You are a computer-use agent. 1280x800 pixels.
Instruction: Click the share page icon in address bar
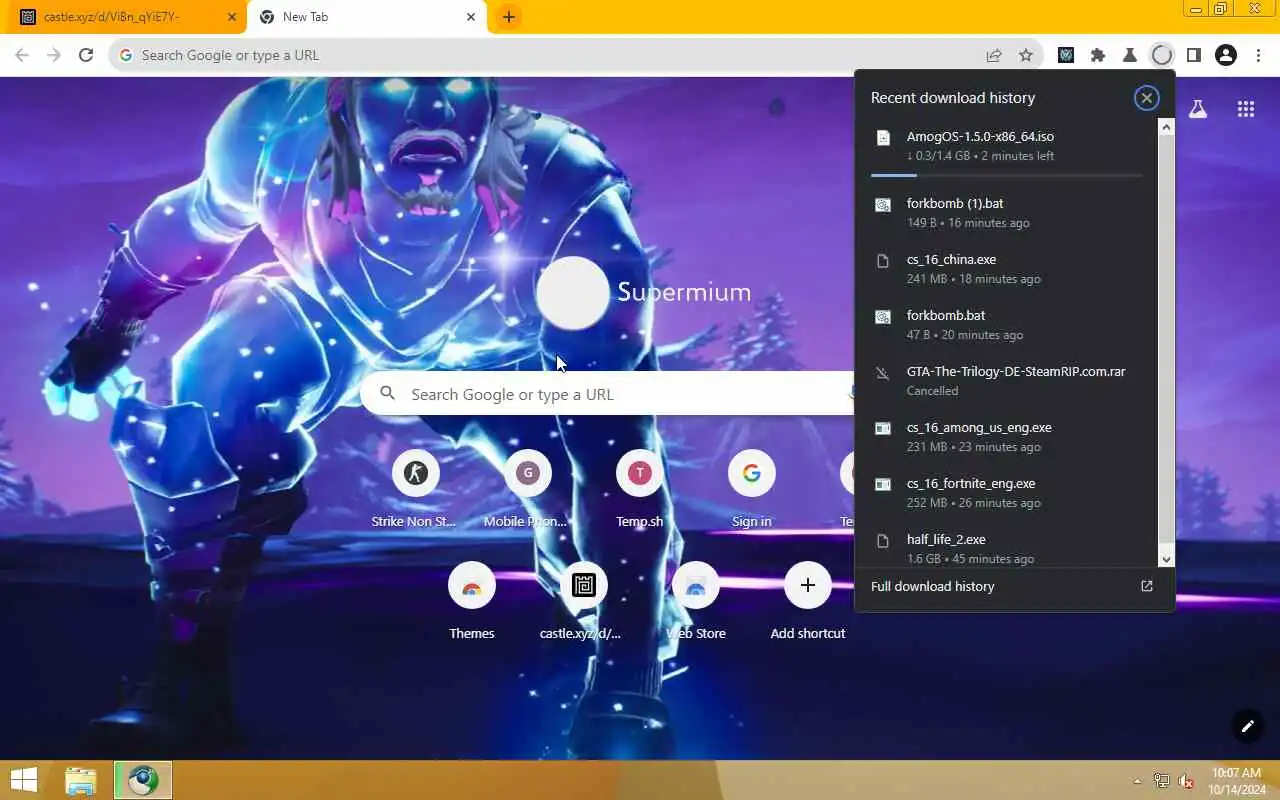point(994,55)
